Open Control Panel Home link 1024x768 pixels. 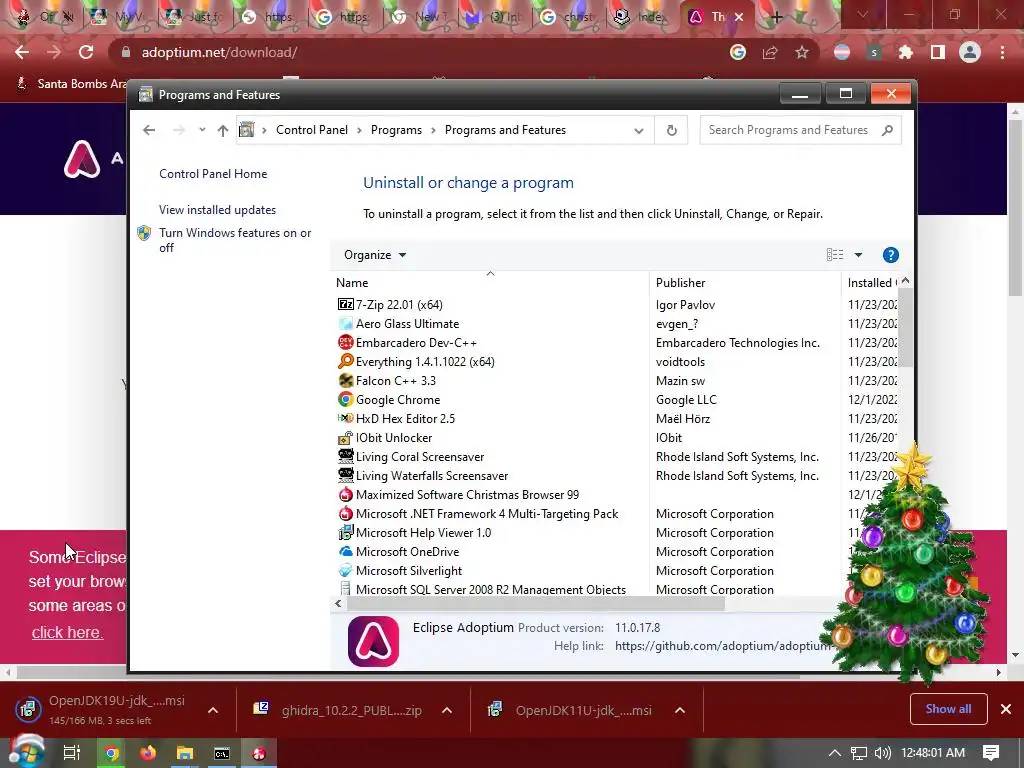click(213, 174)
